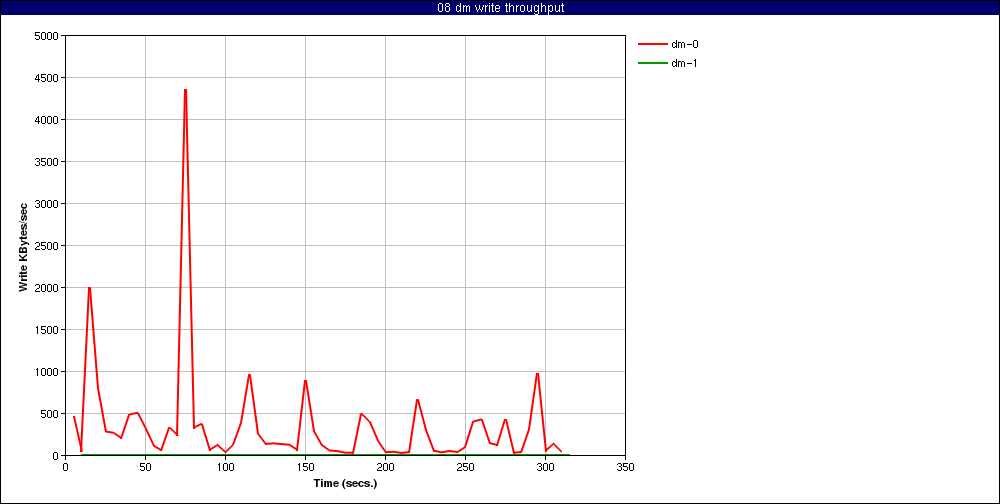Click the 4500 y-axis tick value

(47, 78)
